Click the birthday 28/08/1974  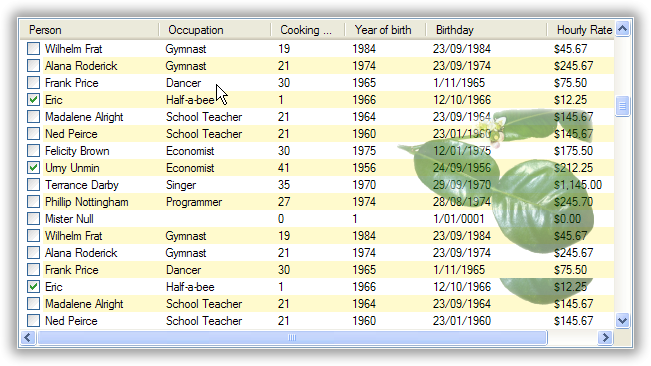pos(462,202)
